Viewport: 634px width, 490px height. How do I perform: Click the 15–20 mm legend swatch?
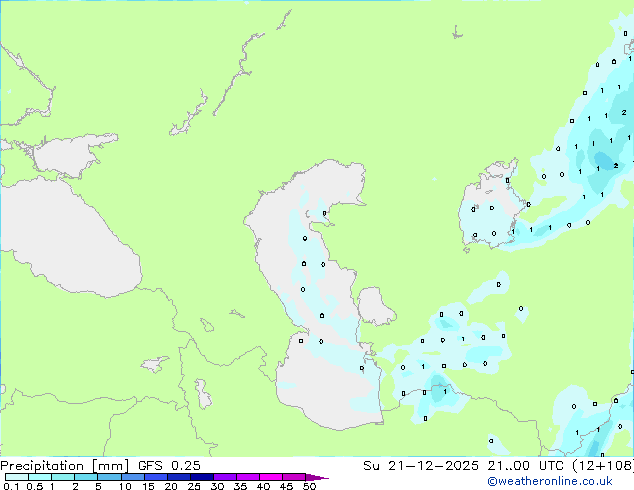tap(155, 477)
